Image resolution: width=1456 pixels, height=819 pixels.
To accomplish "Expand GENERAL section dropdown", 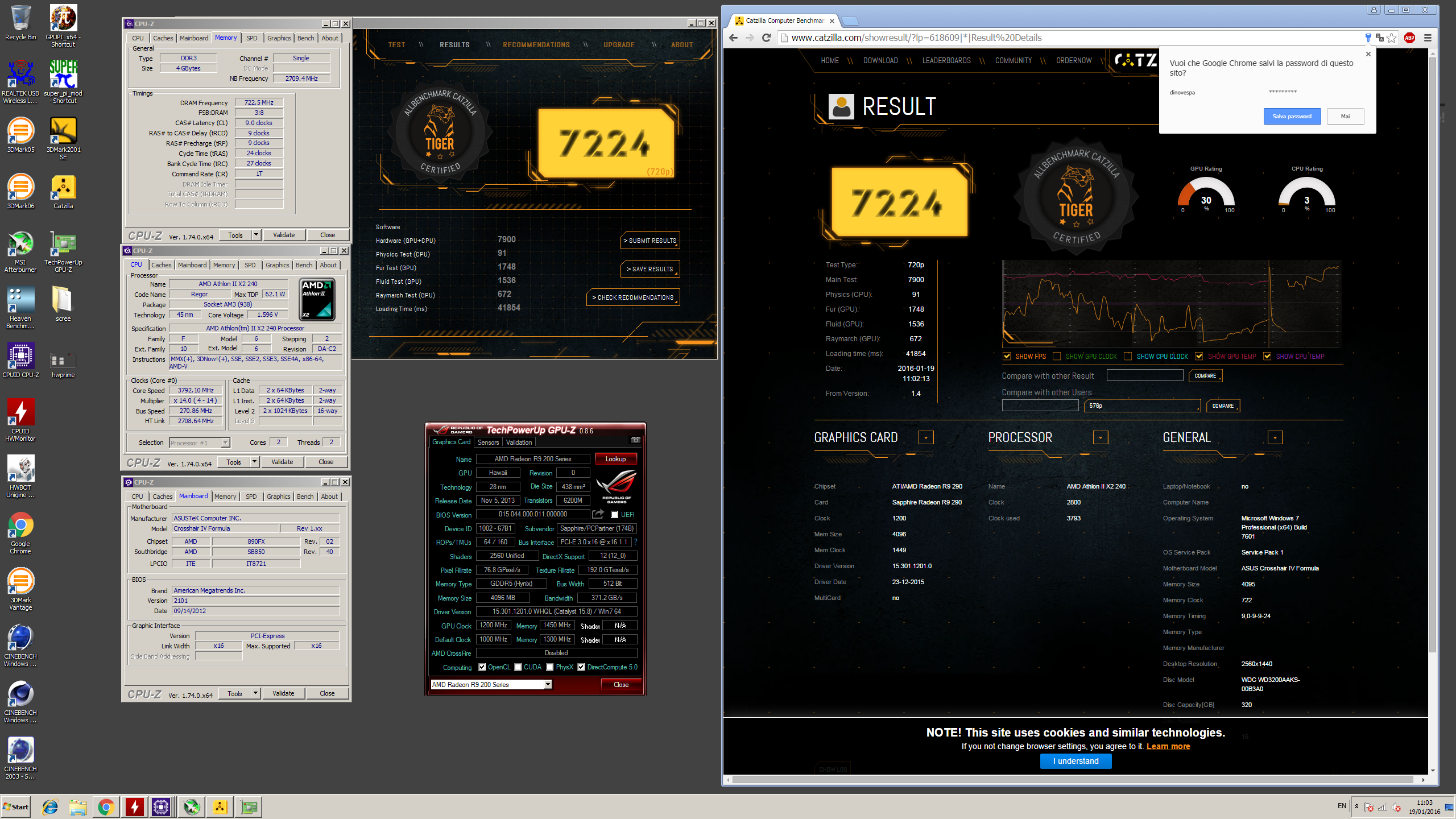I will [1275, 437].
